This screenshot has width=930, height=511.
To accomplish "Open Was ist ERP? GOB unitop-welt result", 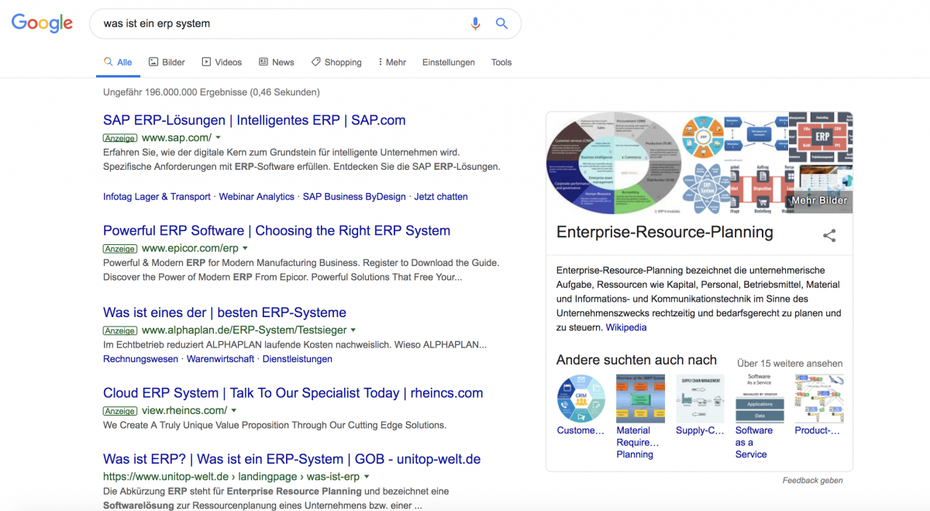I will coord(292,459).
